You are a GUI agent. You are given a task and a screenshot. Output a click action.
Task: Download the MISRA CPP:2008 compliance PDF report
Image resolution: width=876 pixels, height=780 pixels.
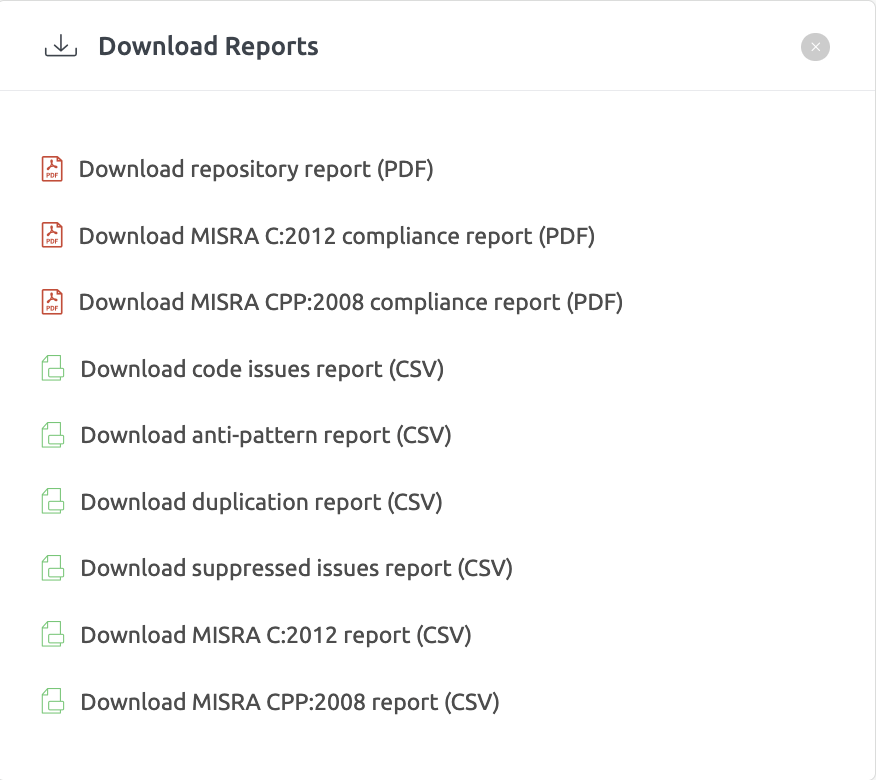pos(351,302)
